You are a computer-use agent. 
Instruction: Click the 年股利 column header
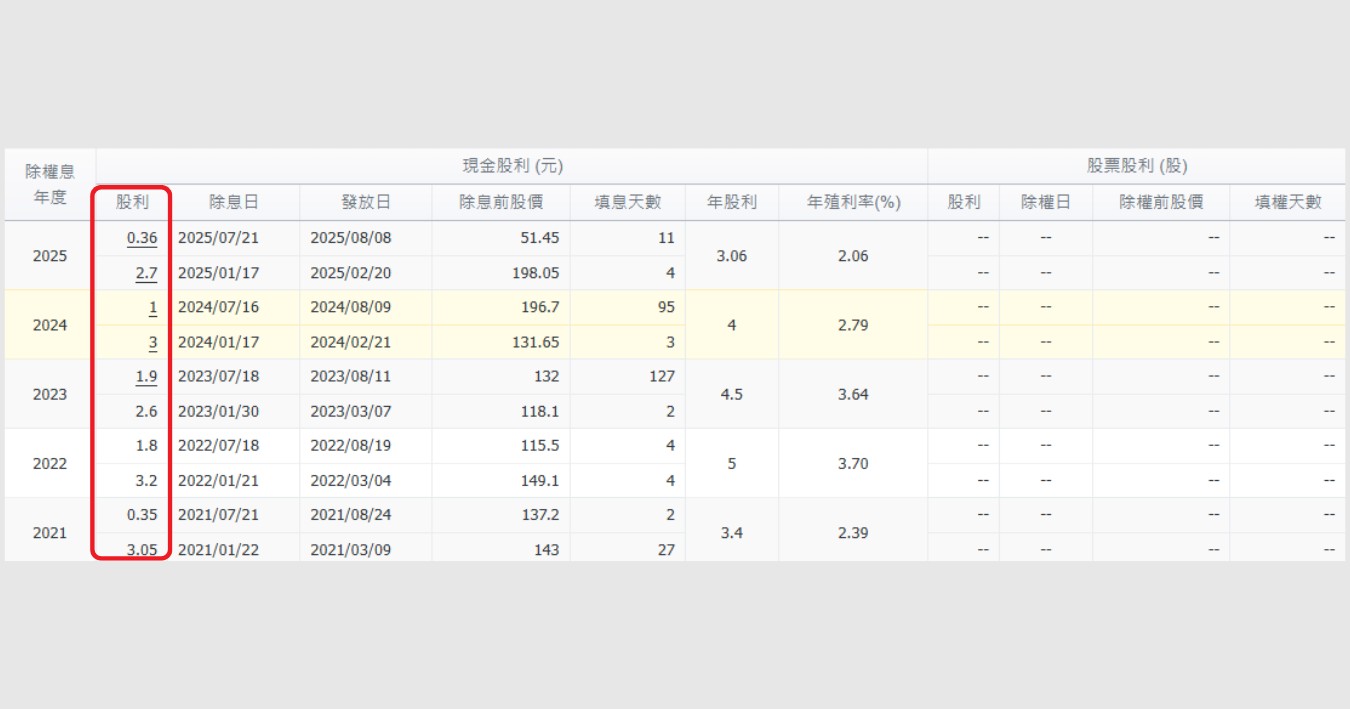(732, 202)
